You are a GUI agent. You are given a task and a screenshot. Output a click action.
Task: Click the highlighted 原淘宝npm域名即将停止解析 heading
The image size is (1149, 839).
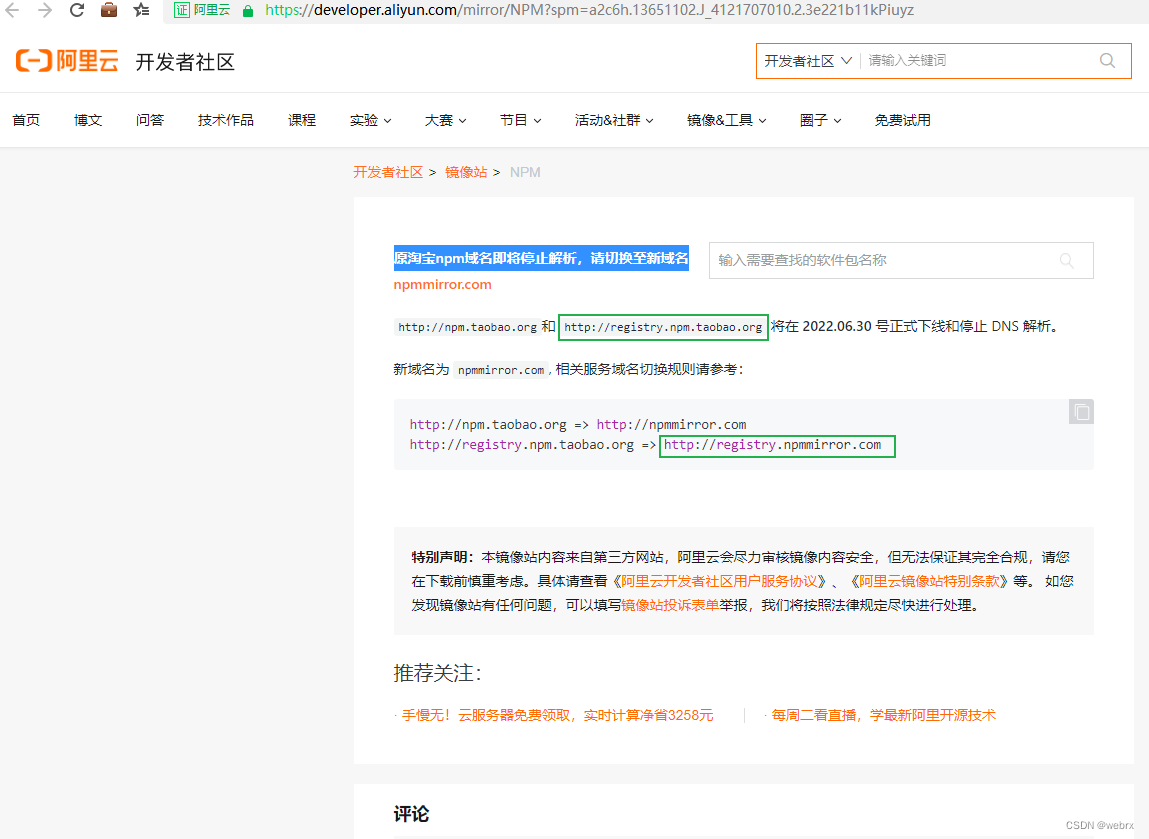coord(541,258)
